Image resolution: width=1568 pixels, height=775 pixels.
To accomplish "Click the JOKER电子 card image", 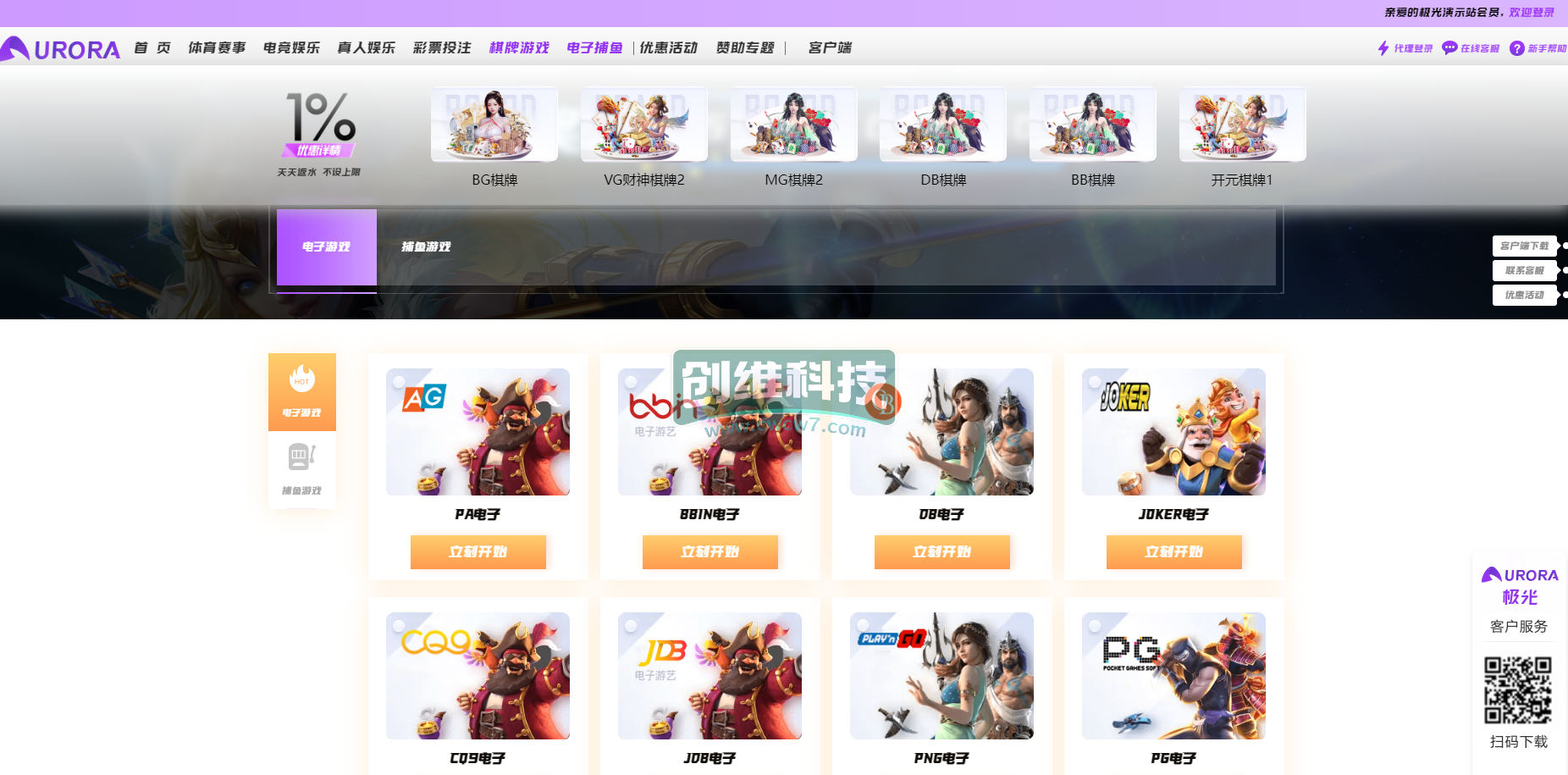I will (x=1173, y=432).
